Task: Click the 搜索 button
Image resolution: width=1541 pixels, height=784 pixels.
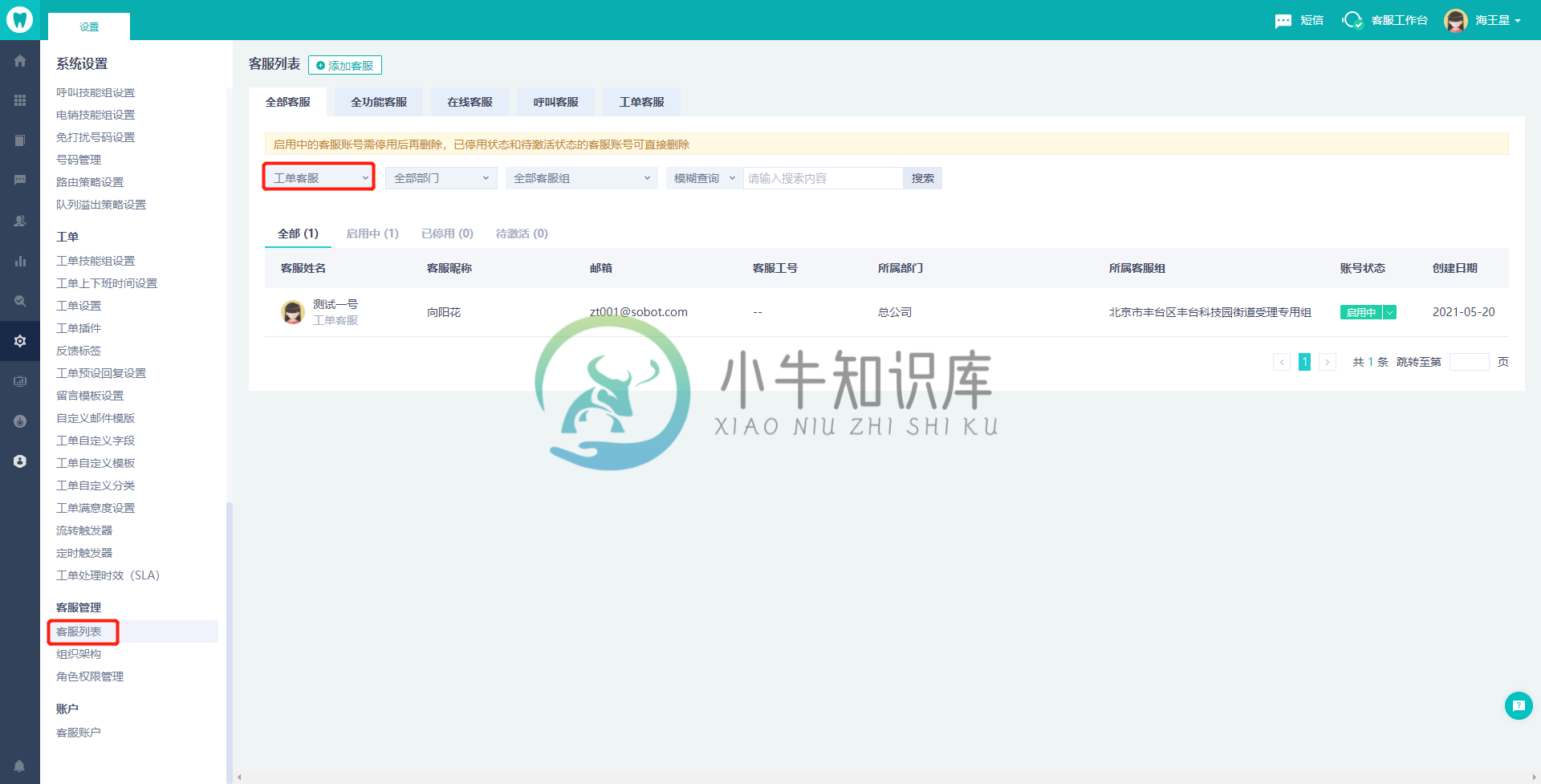Action: click(x=923, y=178)
